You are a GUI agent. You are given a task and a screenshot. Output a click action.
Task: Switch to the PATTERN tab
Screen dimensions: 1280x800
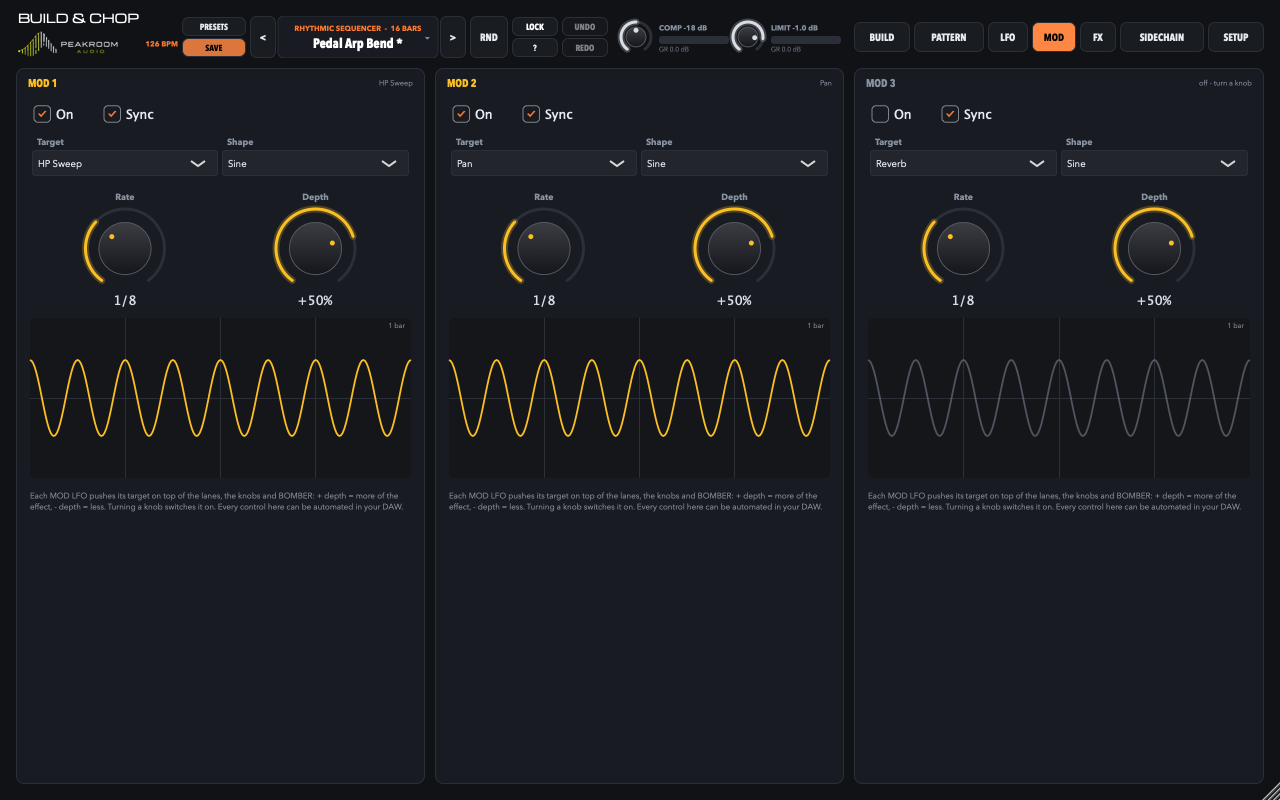pos(948,37)
